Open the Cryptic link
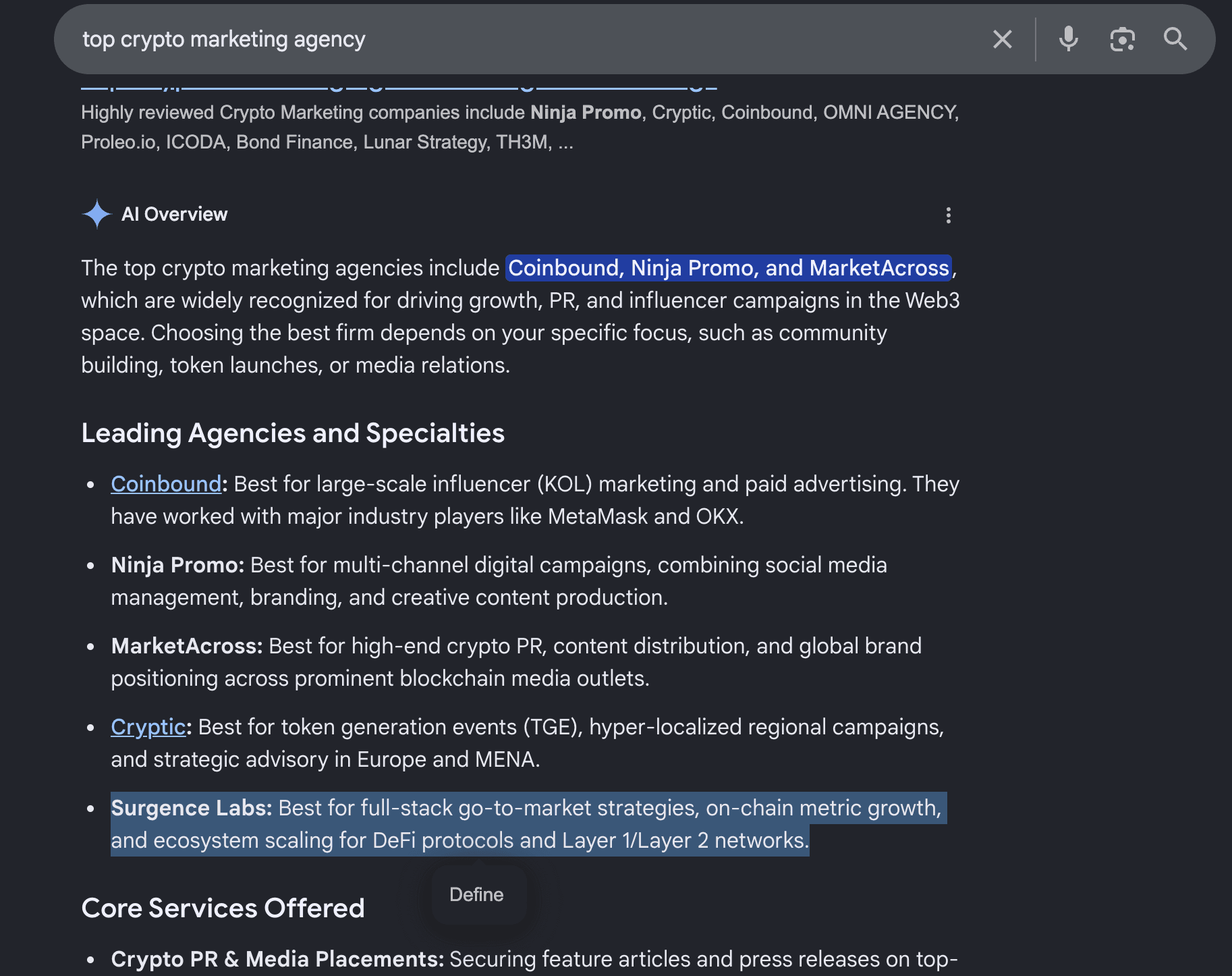The width and height of the screenshot is (1232, 976). tap(148, 727)
